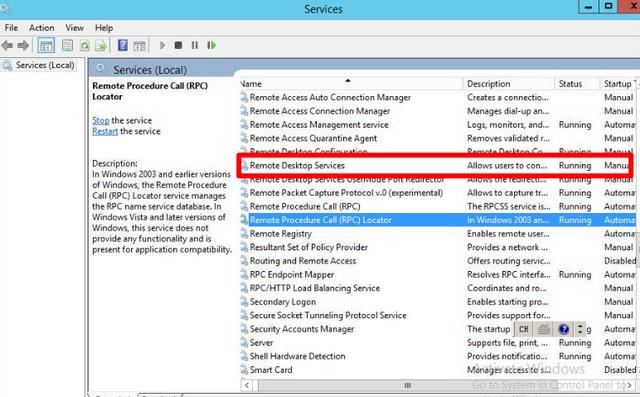Click the keyboard icon on the language bar
640x397 pixels.
tap(544, 329)
